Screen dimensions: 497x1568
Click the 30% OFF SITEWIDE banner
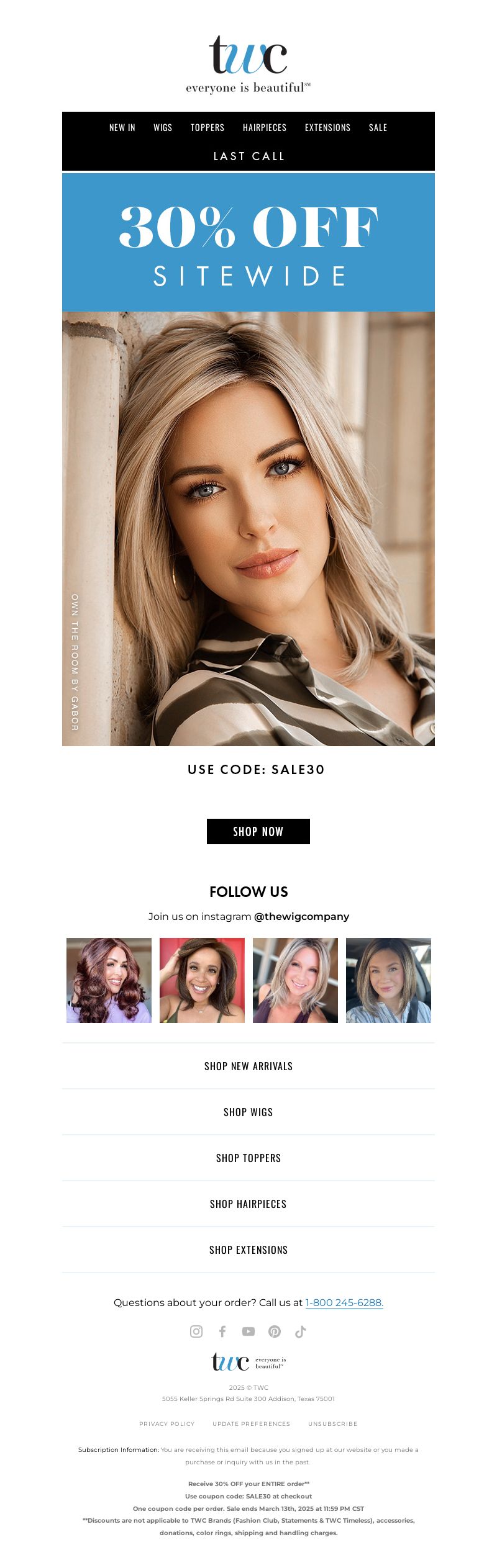point(248,242)
